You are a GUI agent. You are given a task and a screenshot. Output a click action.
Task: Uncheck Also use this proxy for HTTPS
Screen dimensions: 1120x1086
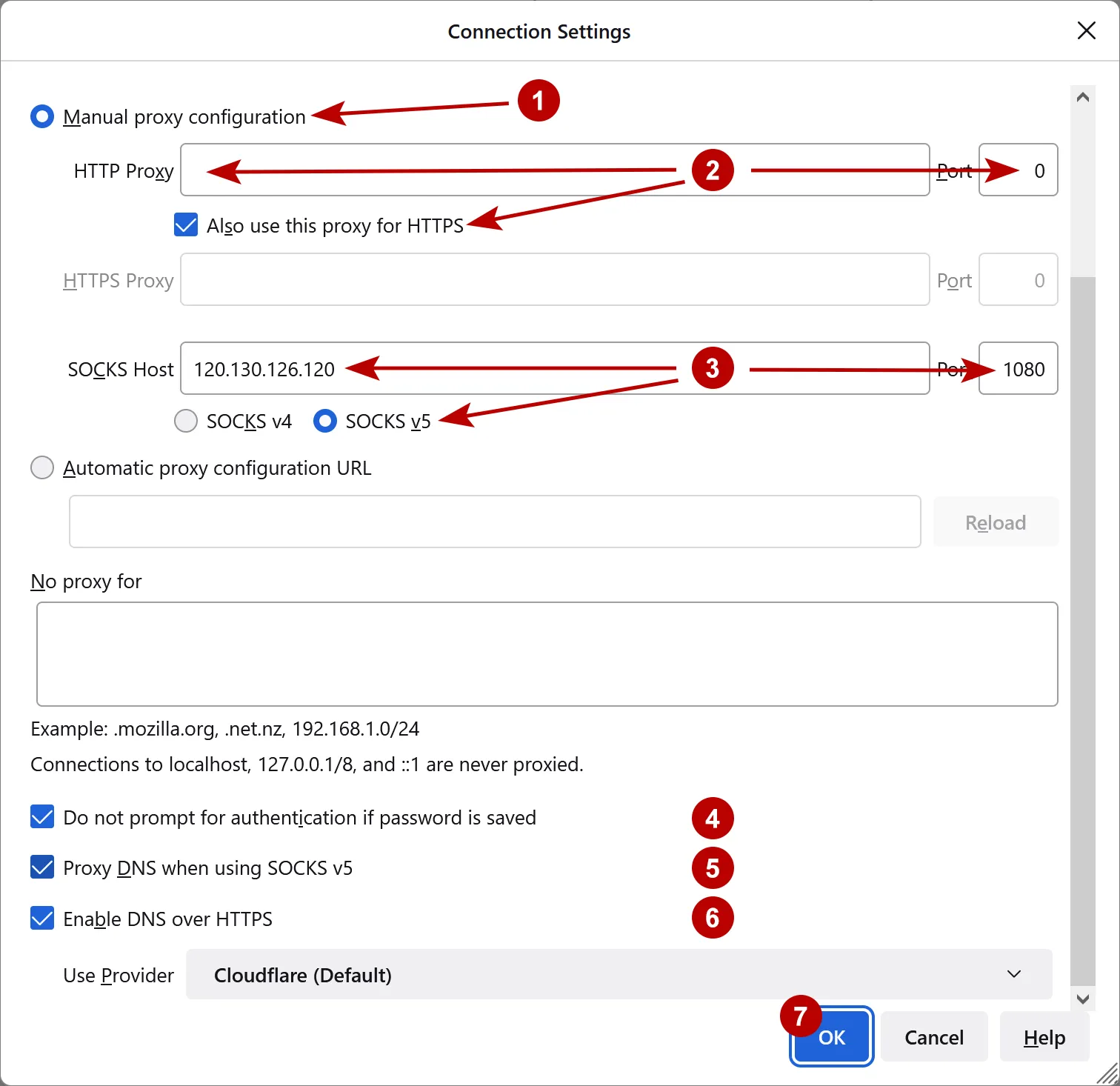click(x=185, y=225)
